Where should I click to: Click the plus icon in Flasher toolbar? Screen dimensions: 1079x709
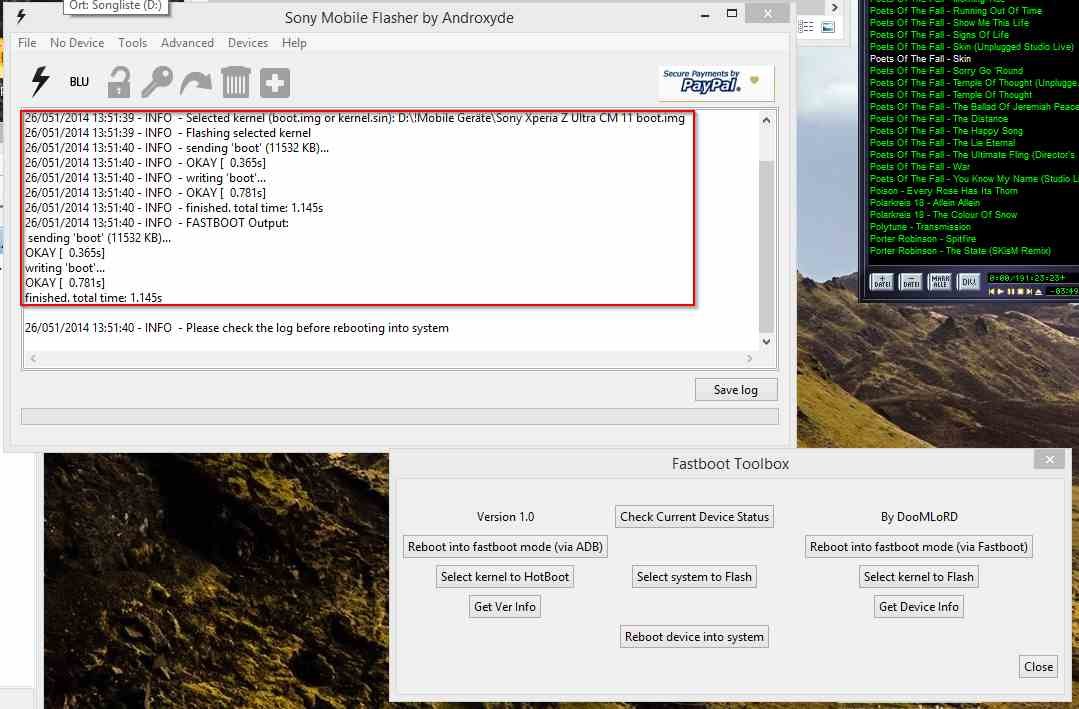coord(275,83)
